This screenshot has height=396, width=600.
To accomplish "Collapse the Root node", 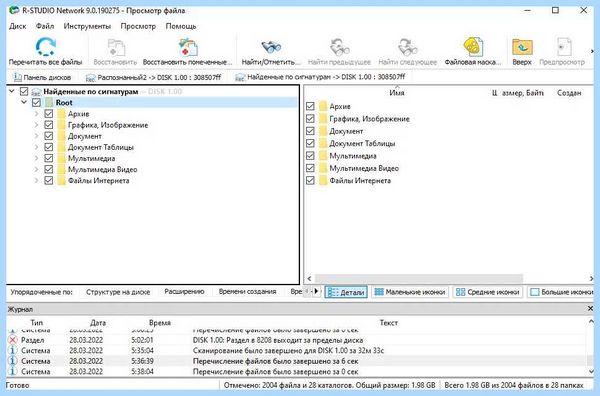I will coord(24,102).
